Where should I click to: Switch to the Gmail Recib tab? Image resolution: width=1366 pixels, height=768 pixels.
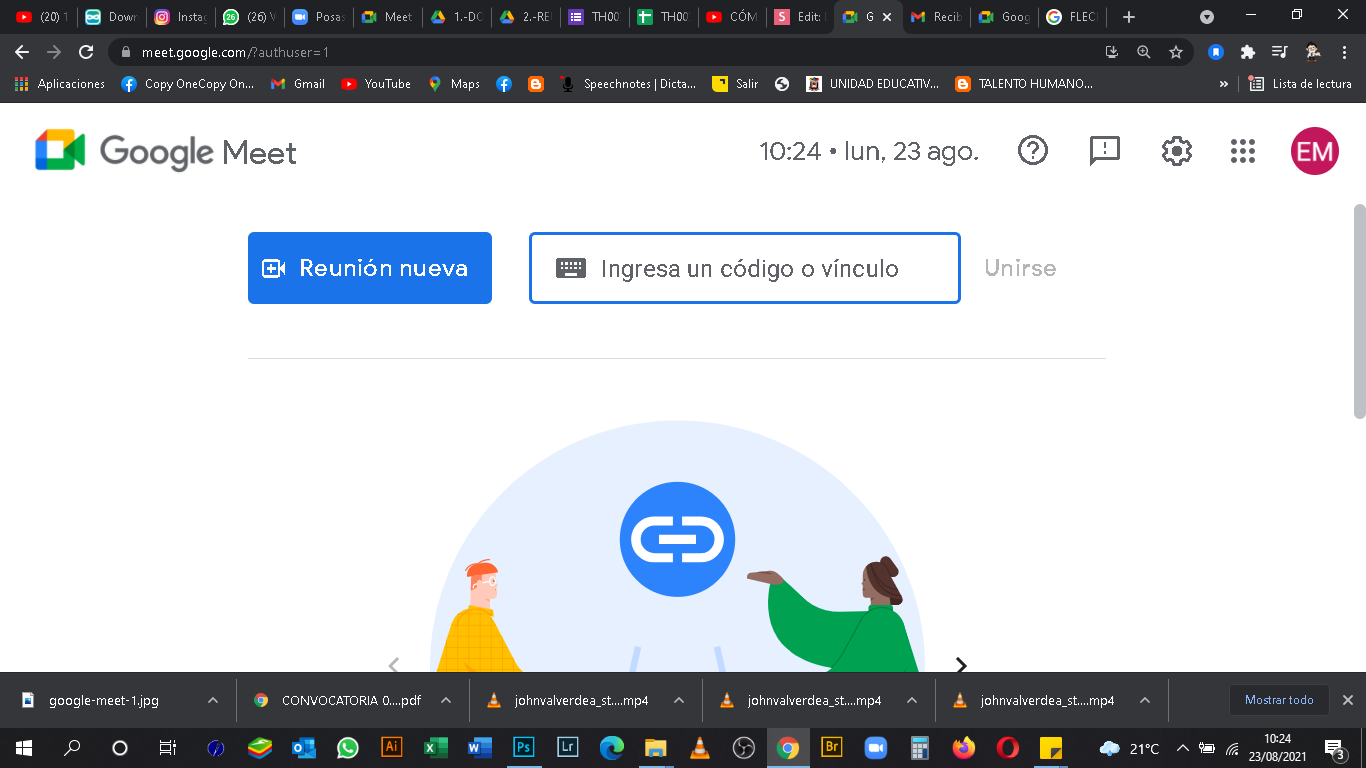937,17
